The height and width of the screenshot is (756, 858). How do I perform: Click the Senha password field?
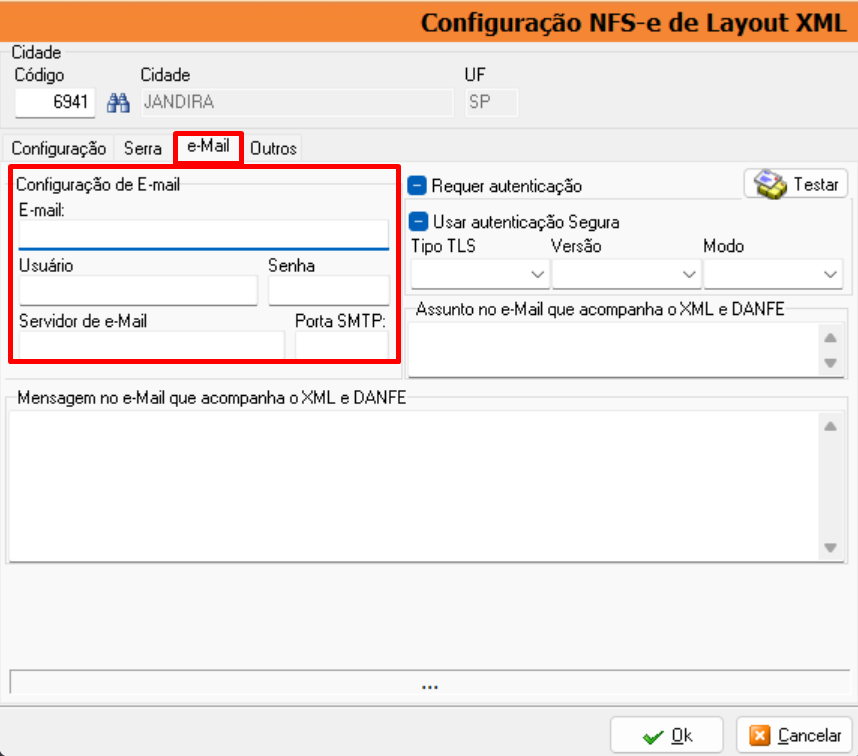coord(328,290)
